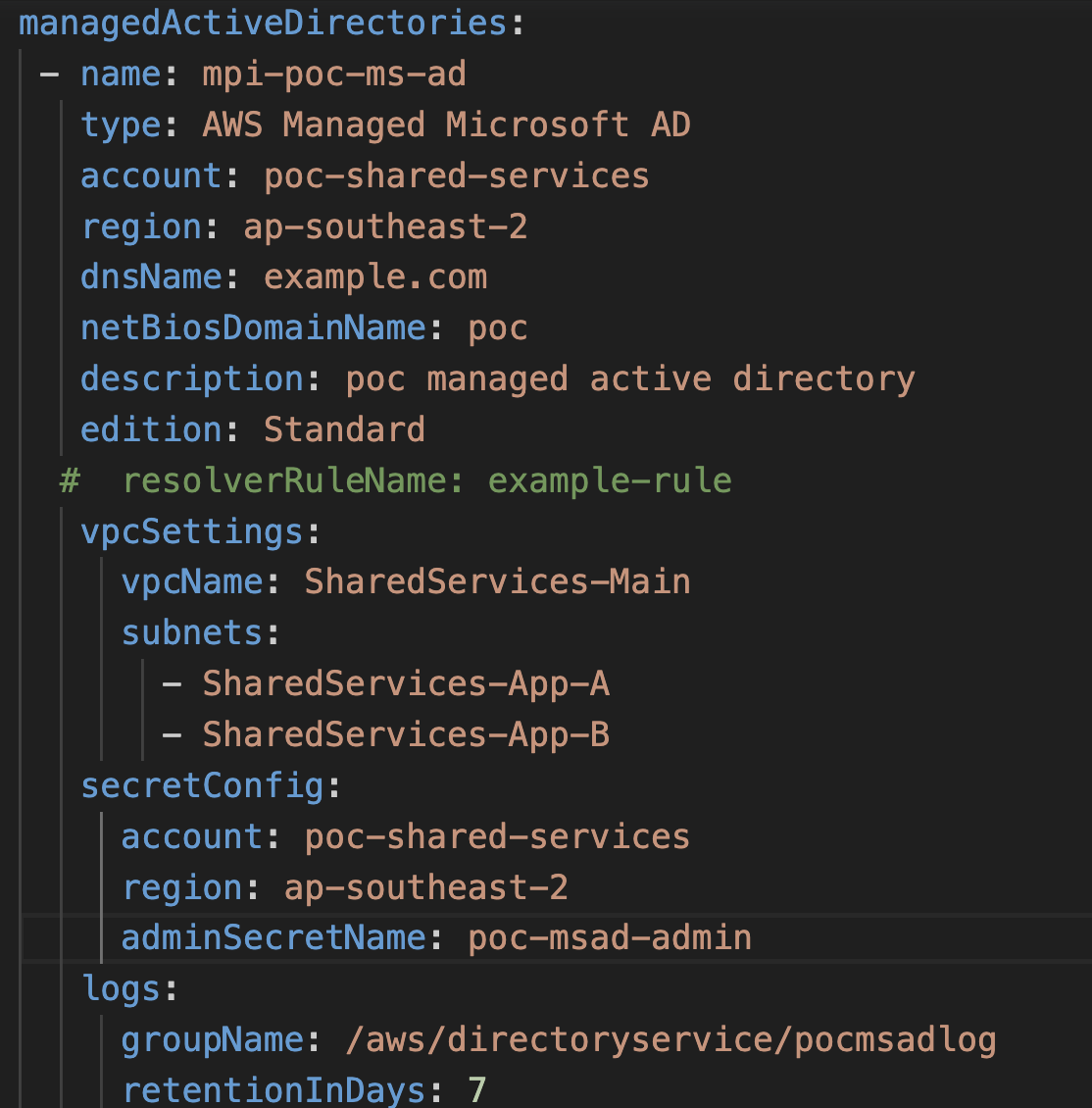Click the netBiosDomainName value poc
The width and height of the screenshot is (1092, 1108).
(498, 327)
